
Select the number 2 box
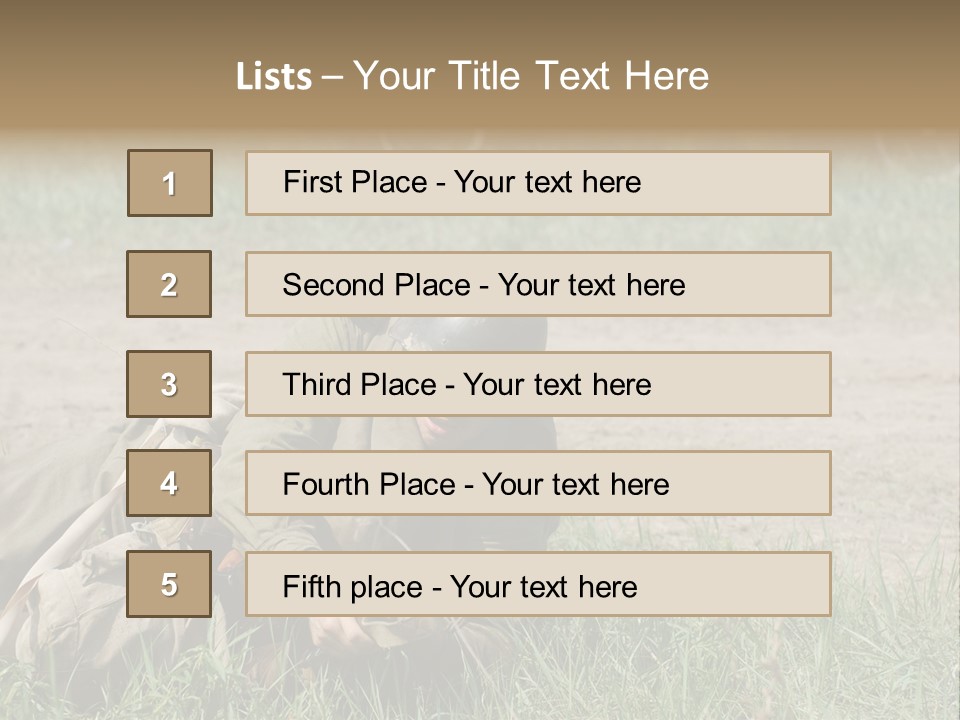pos(169,284)
